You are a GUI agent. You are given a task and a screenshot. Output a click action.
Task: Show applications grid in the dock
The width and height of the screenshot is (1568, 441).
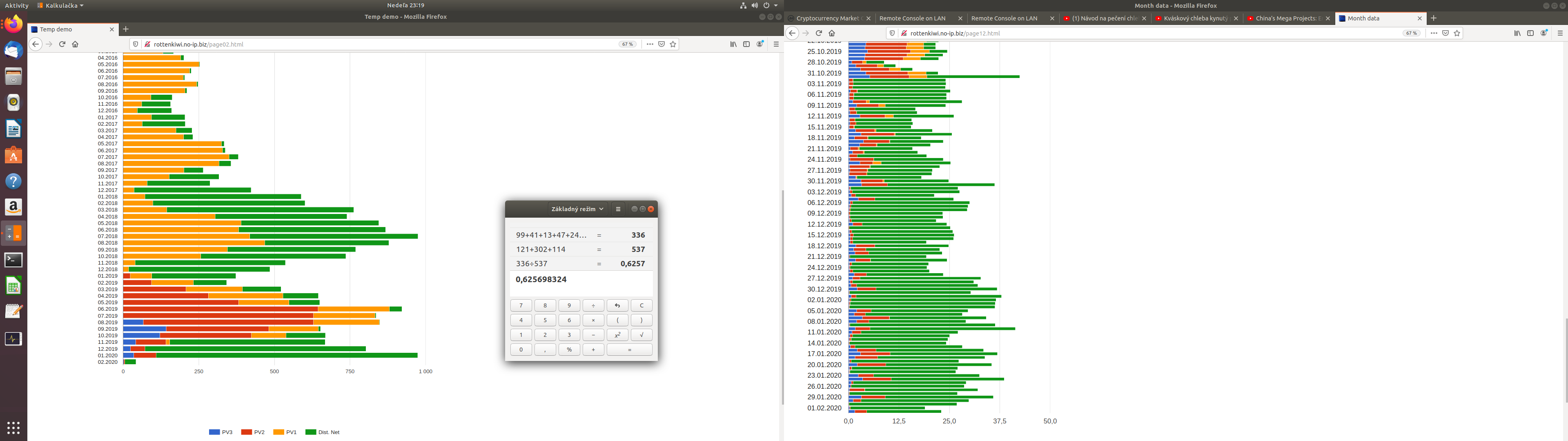coord(13,427)
